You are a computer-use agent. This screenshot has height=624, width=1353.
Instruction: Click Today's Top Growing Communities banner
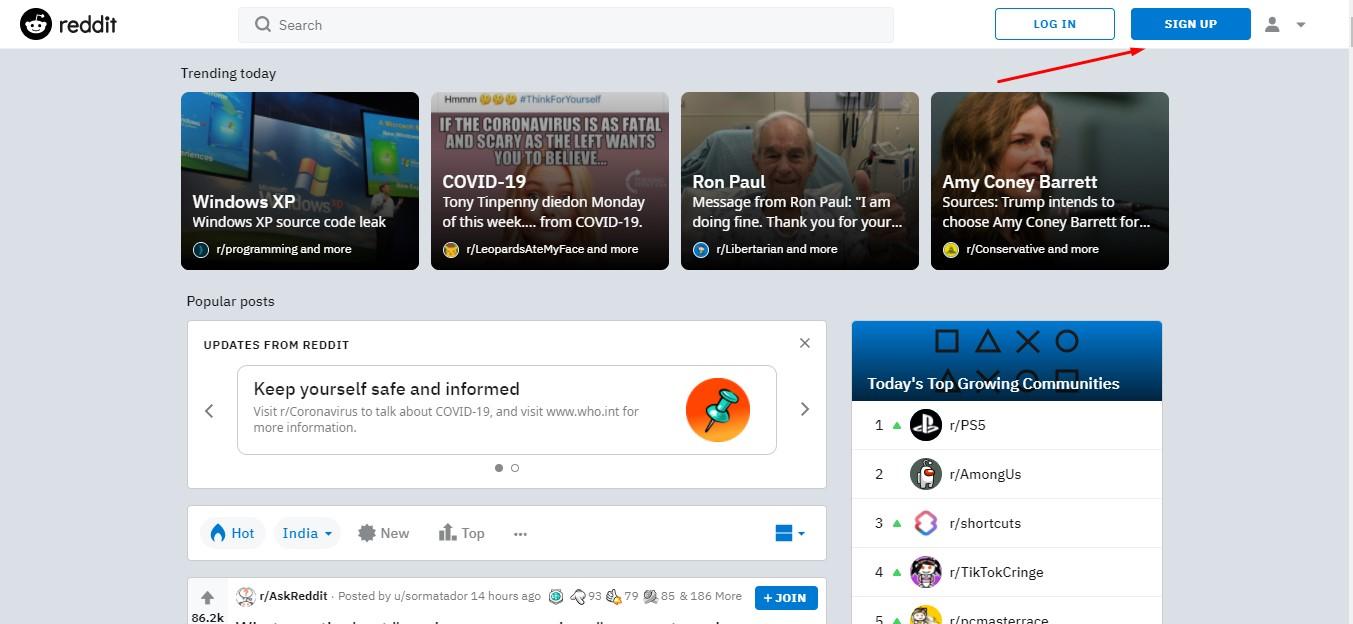(1007, 361)
